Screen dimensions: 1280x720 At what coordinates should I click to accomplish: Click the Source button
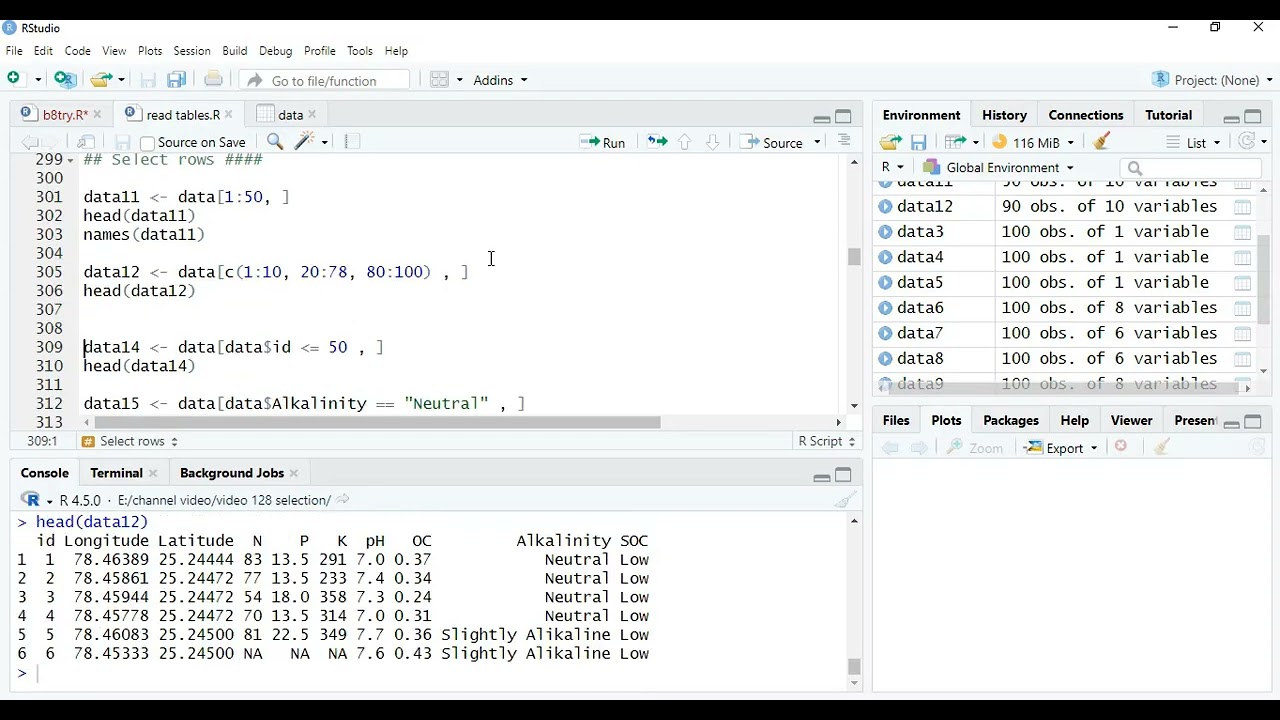tap(772, 142)
